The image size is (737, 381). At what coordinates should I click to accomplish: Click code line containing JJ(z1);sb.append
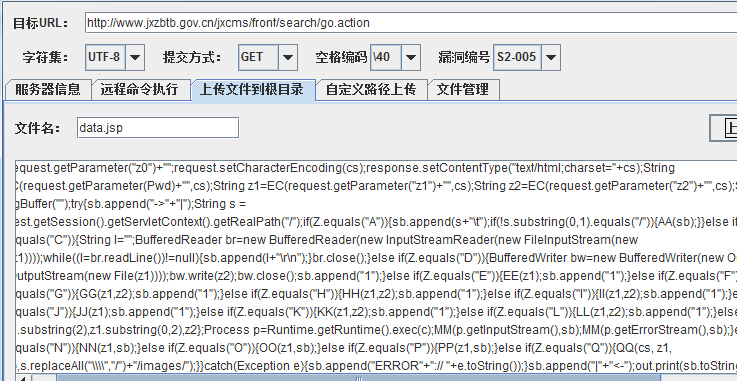pyautogui.click(x=376, y=312)
